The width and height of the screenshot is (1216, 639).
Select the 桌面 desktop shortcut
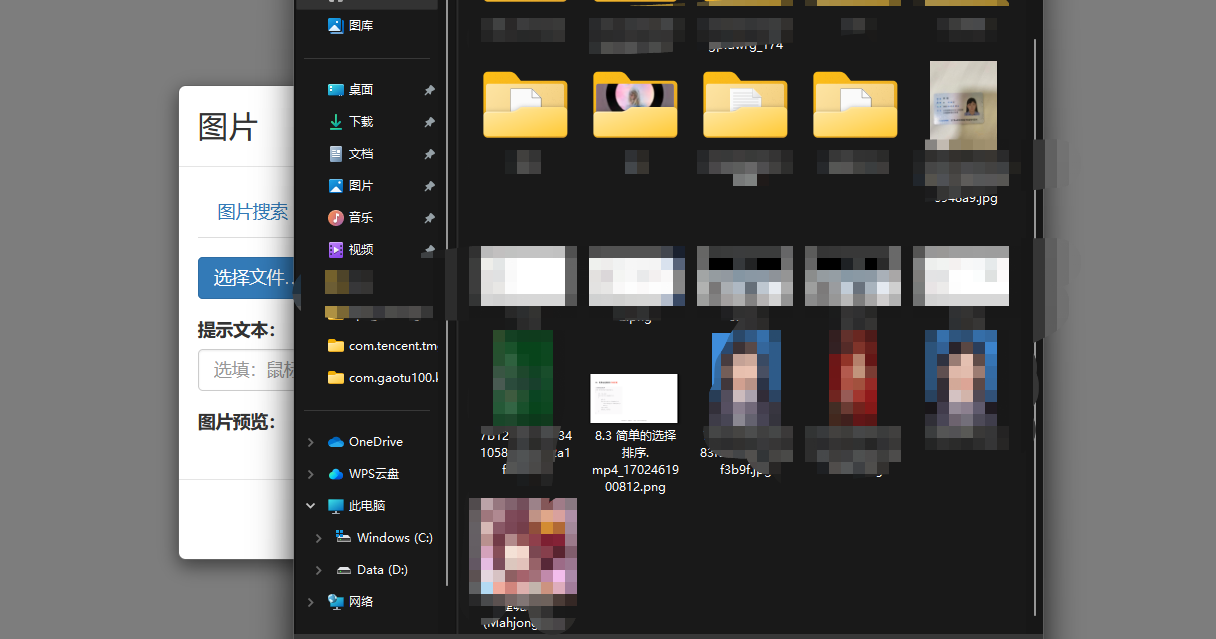pos(360,90)
